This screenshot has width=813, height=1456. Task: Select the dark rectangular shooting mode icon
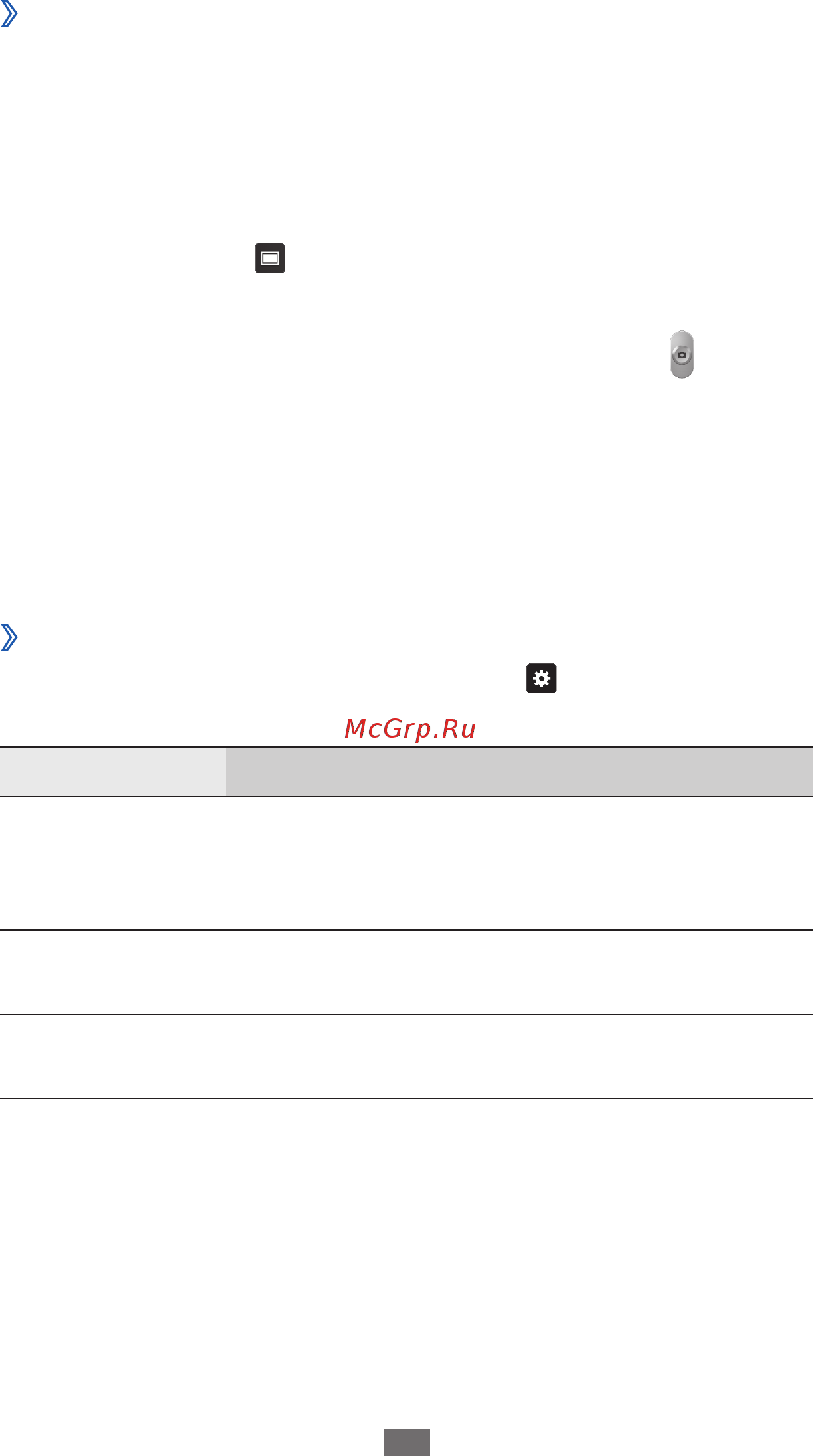point(270,259)
